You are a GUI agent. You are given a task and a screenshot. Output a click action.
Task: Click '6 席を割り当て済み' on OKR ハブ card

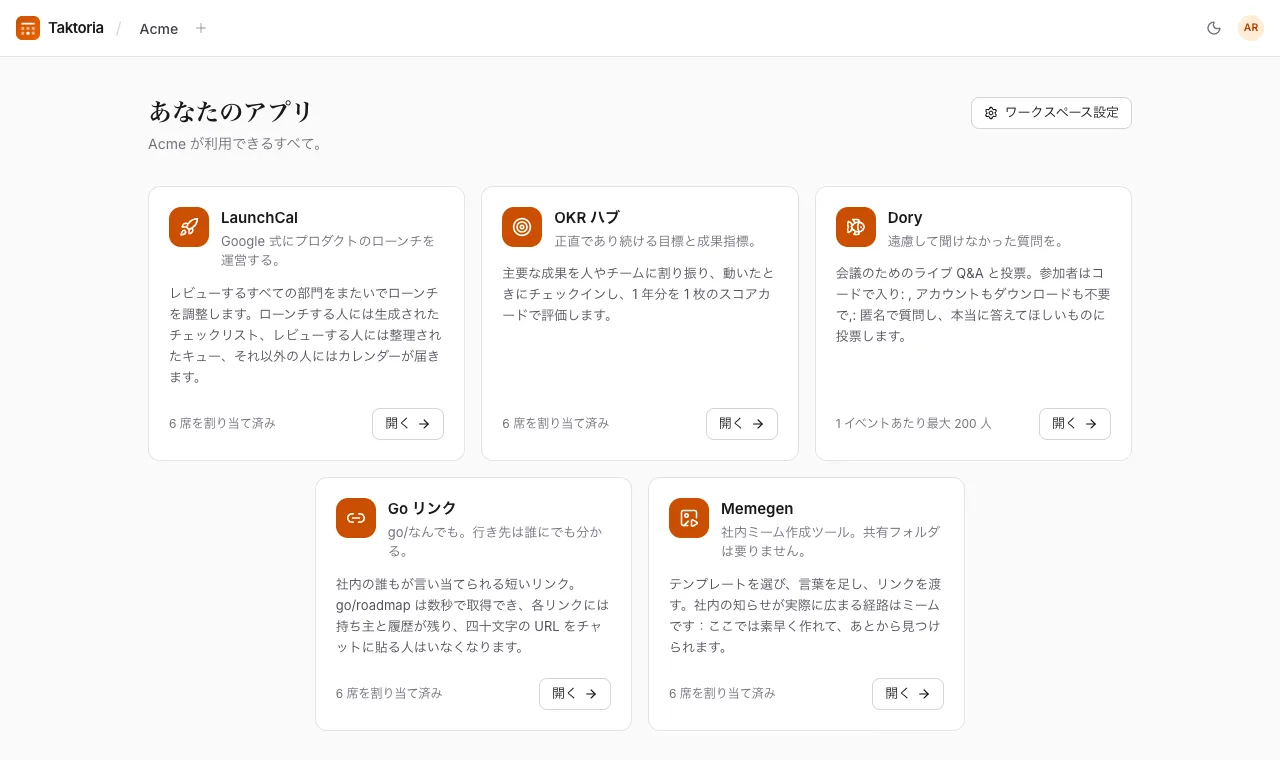pos(555,424)
